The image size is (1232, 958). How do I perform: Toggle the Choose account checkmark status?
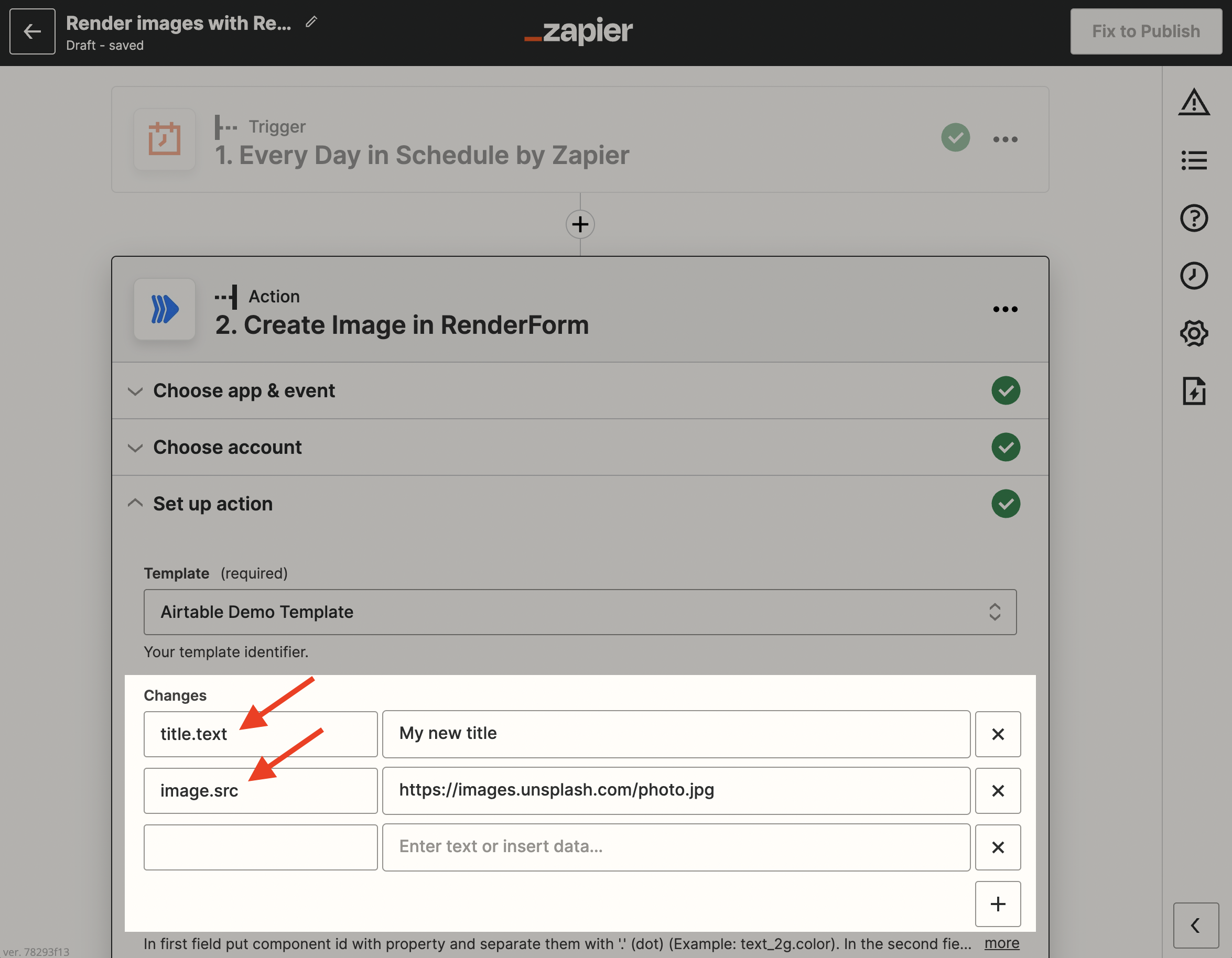[1006, 446]
